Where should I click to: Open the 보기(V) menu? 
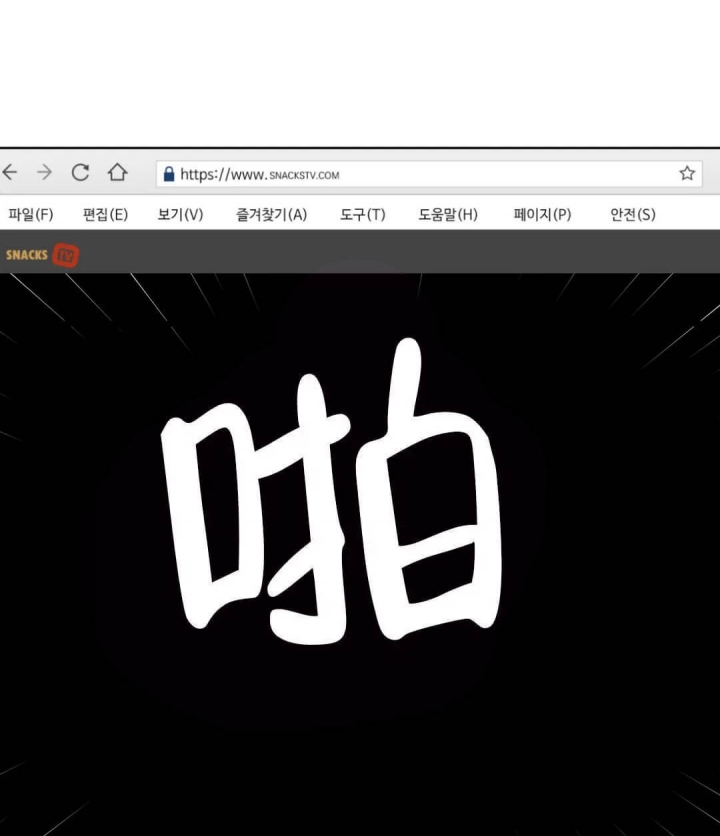click(x=180, y=215)
